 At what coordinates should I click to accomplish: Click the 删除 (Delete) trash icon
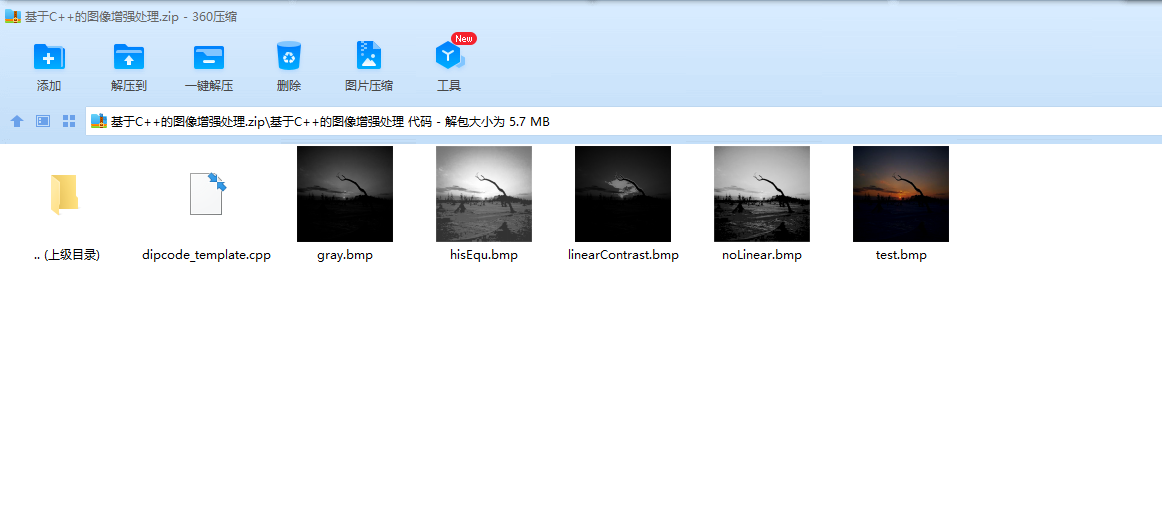pyautogui.click(x=289, y=56)
